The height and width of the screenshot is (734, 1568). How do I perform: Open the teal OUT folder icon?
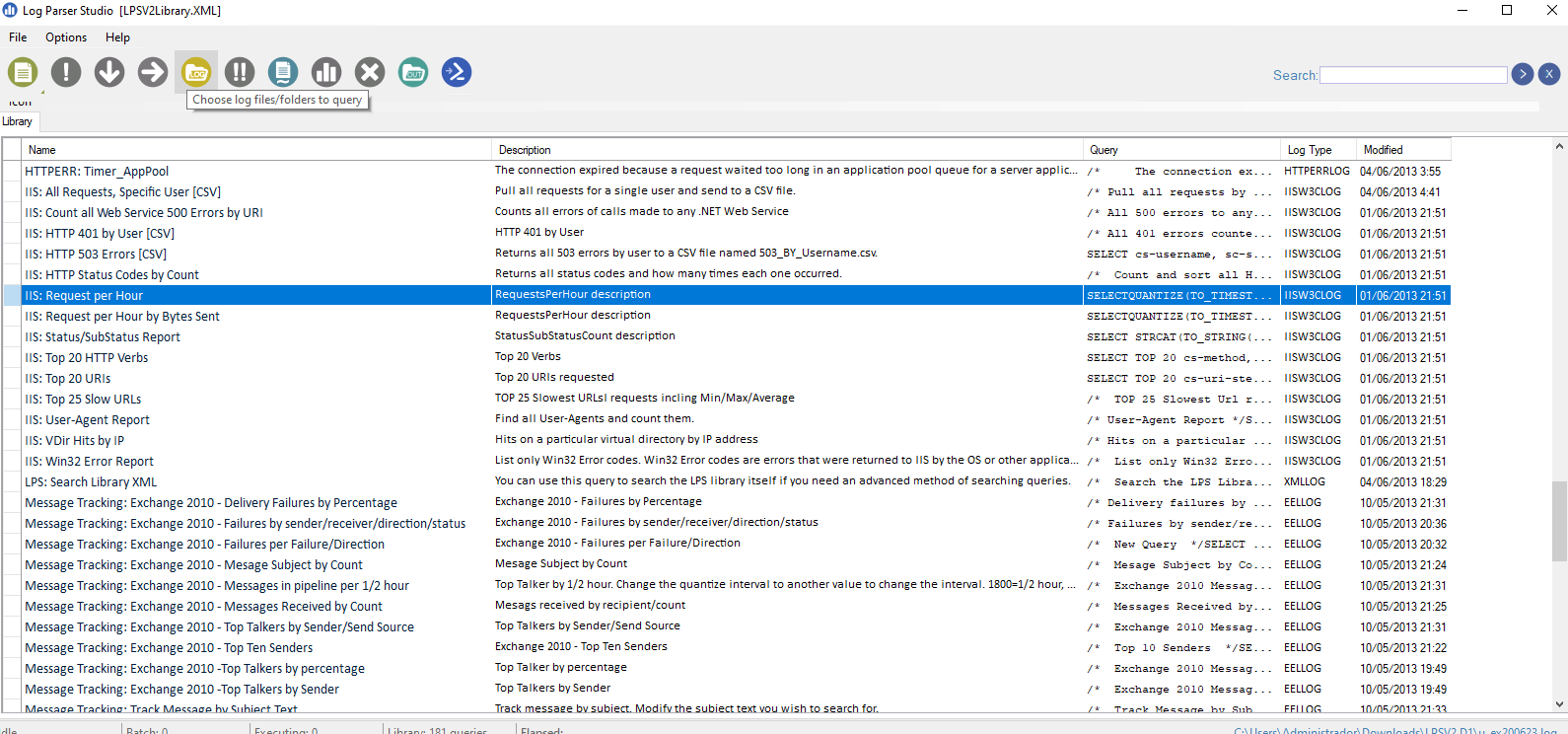tap(413, 72)
